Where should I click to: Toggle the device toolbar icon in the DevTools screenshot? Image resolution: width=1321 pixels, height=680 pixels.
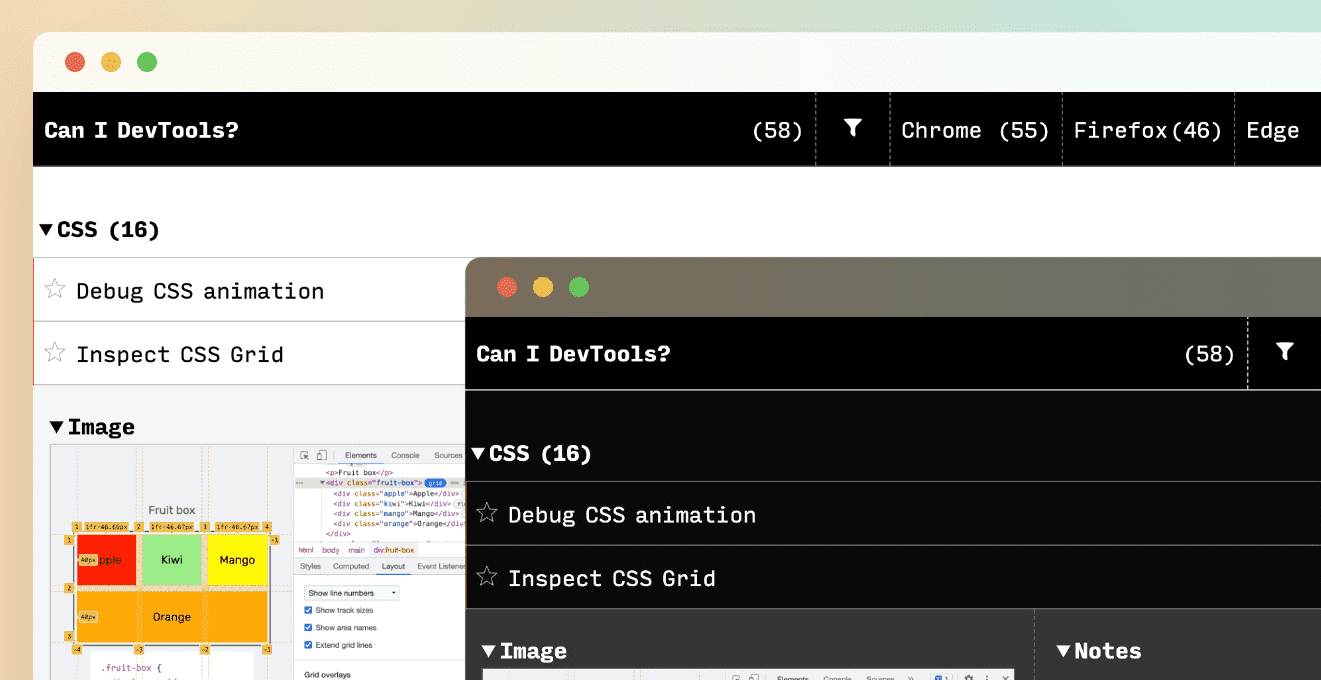pyautogui.click(x=322, y=455)
